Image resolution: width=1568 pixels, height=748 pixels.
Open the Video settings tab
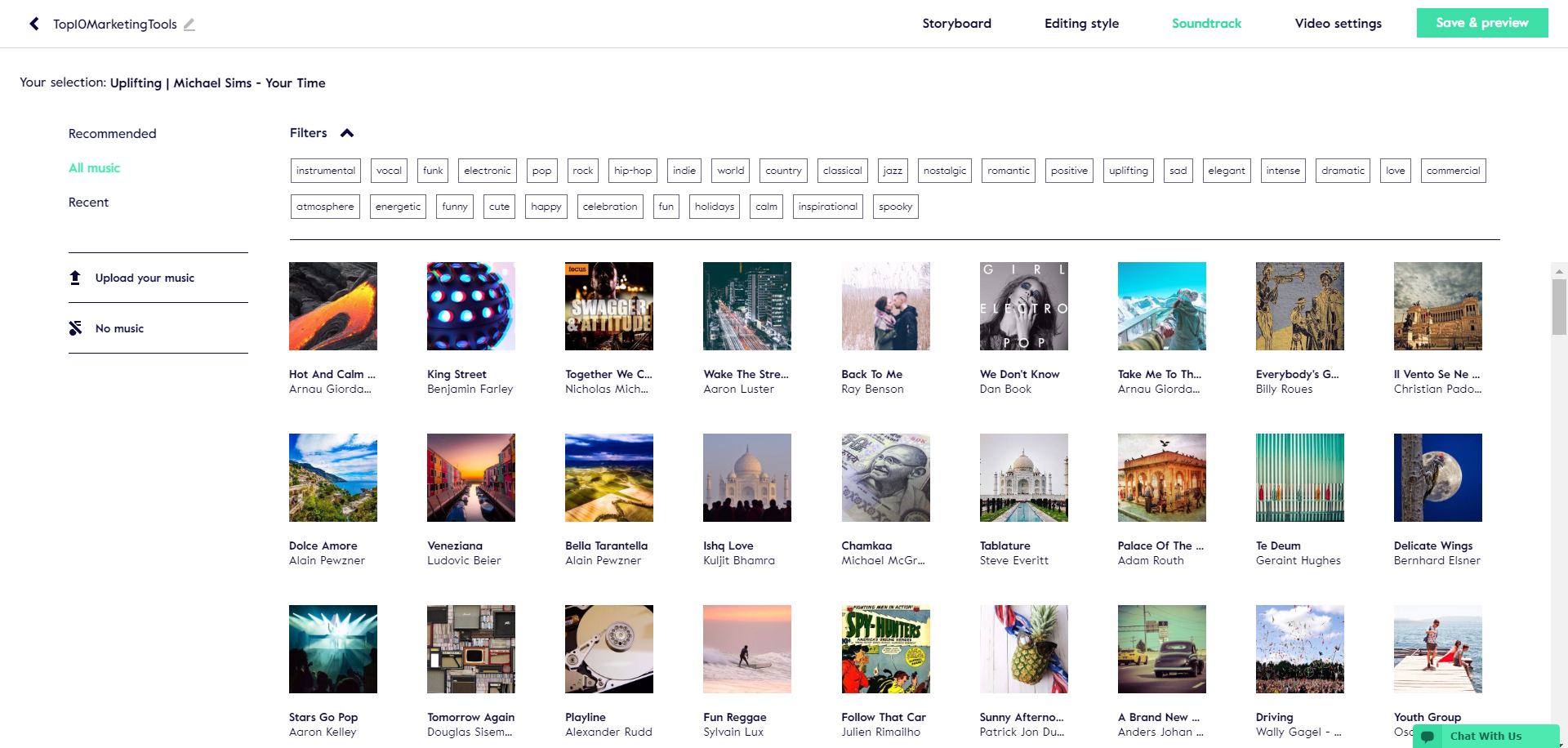coord(1338,24)
